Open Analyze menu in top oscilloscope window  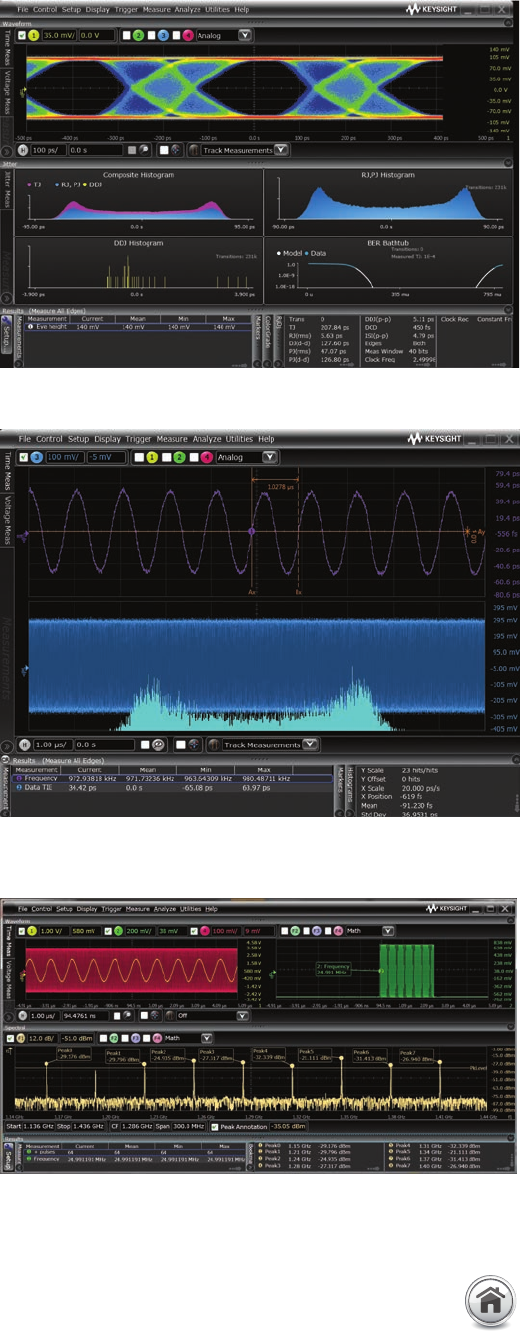coord(188,8)
